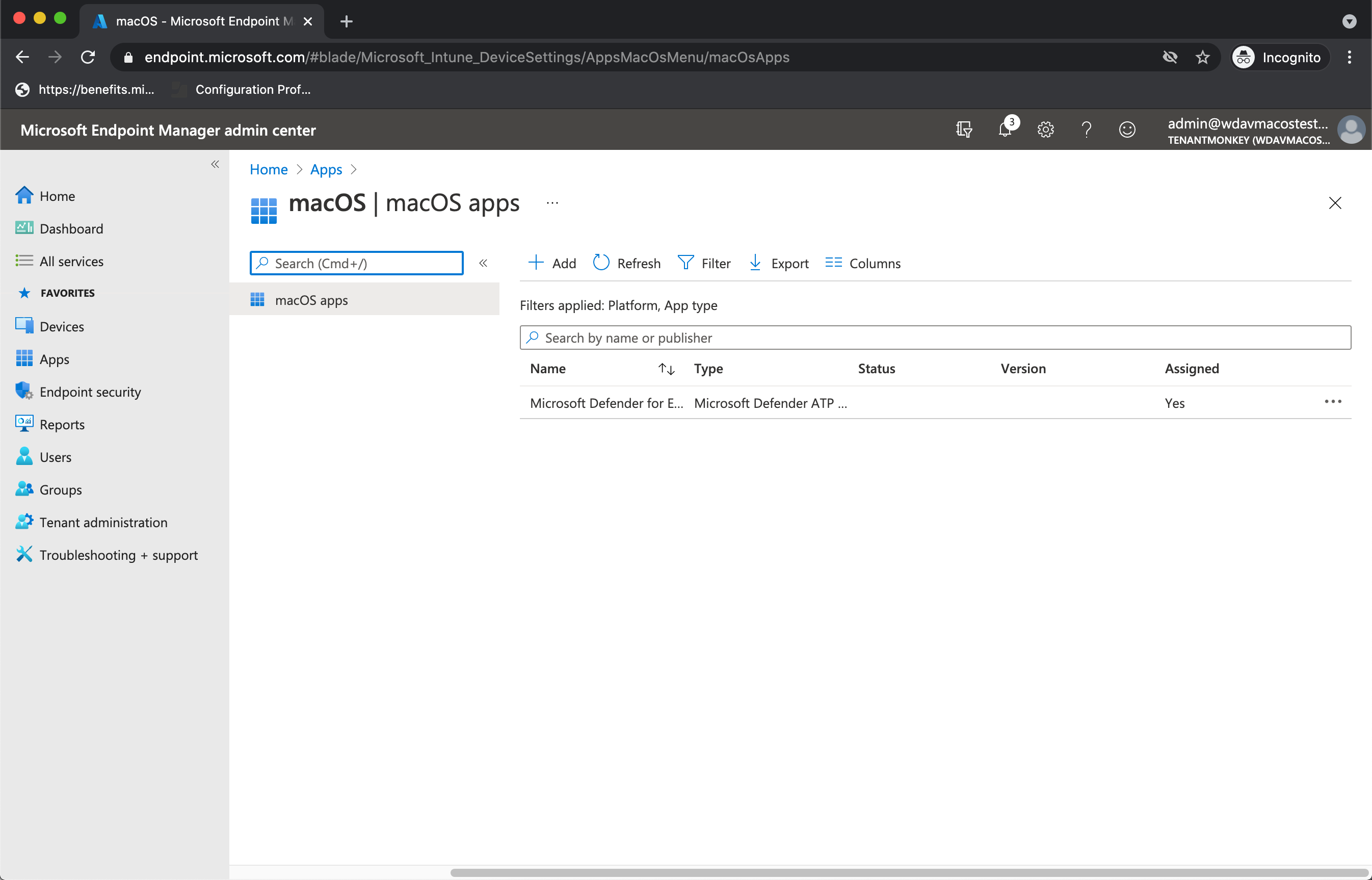This screenshot has height=880, width=1372.
Task: Go to Tenant administration
Action: 103,522
